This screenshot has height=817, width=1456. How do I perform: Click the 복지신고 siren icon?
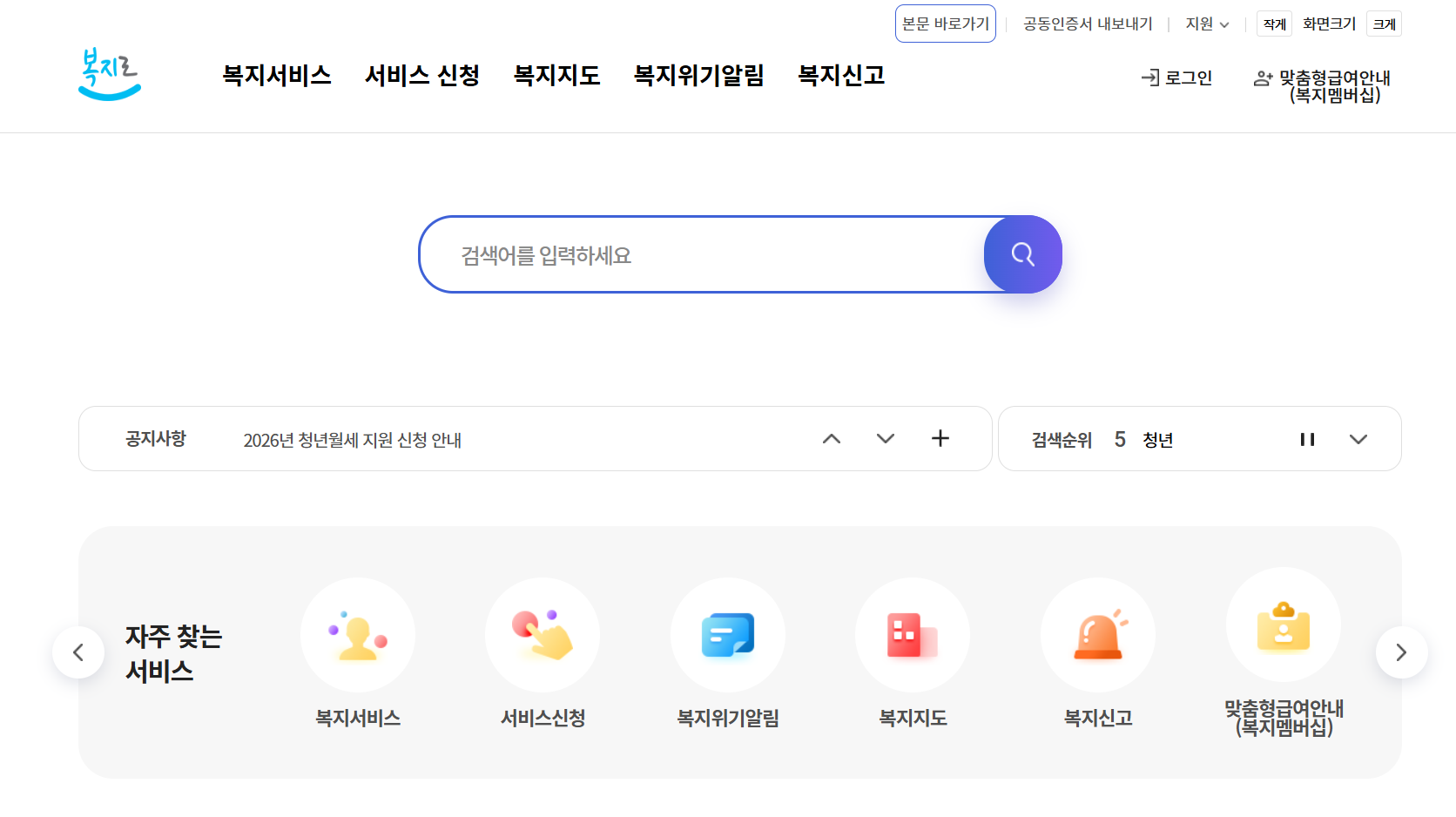click(1098, 635)
